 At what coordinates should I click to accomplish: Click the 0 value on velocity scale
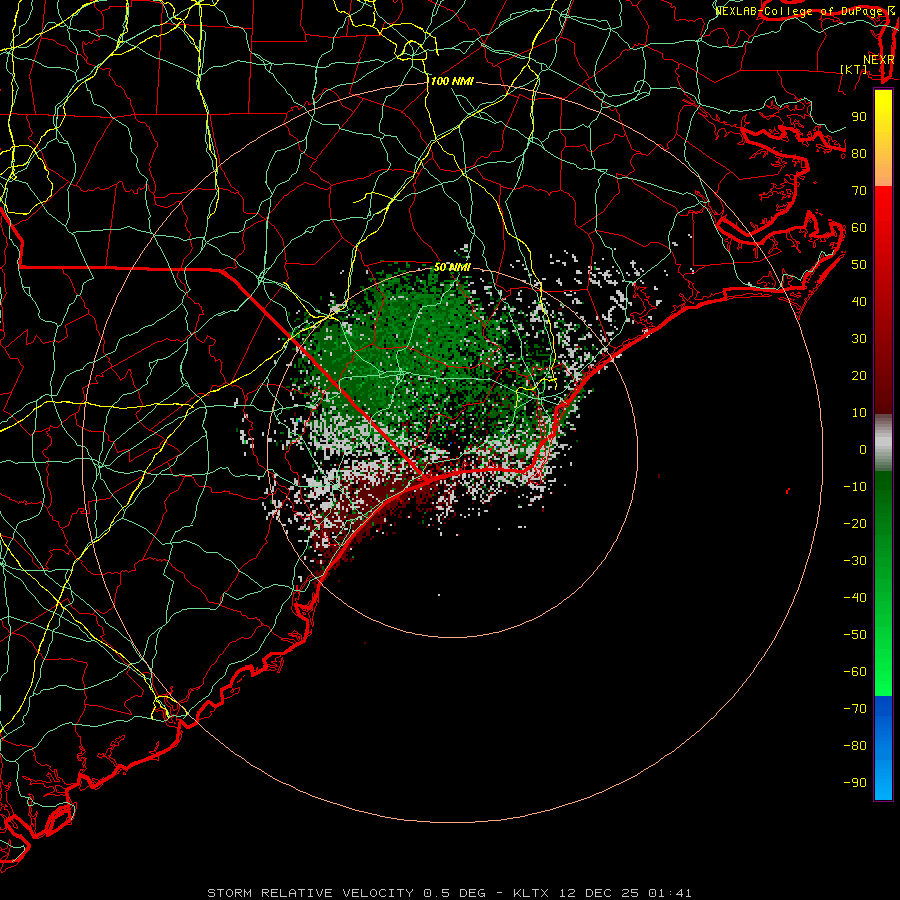tap(863, 449)
